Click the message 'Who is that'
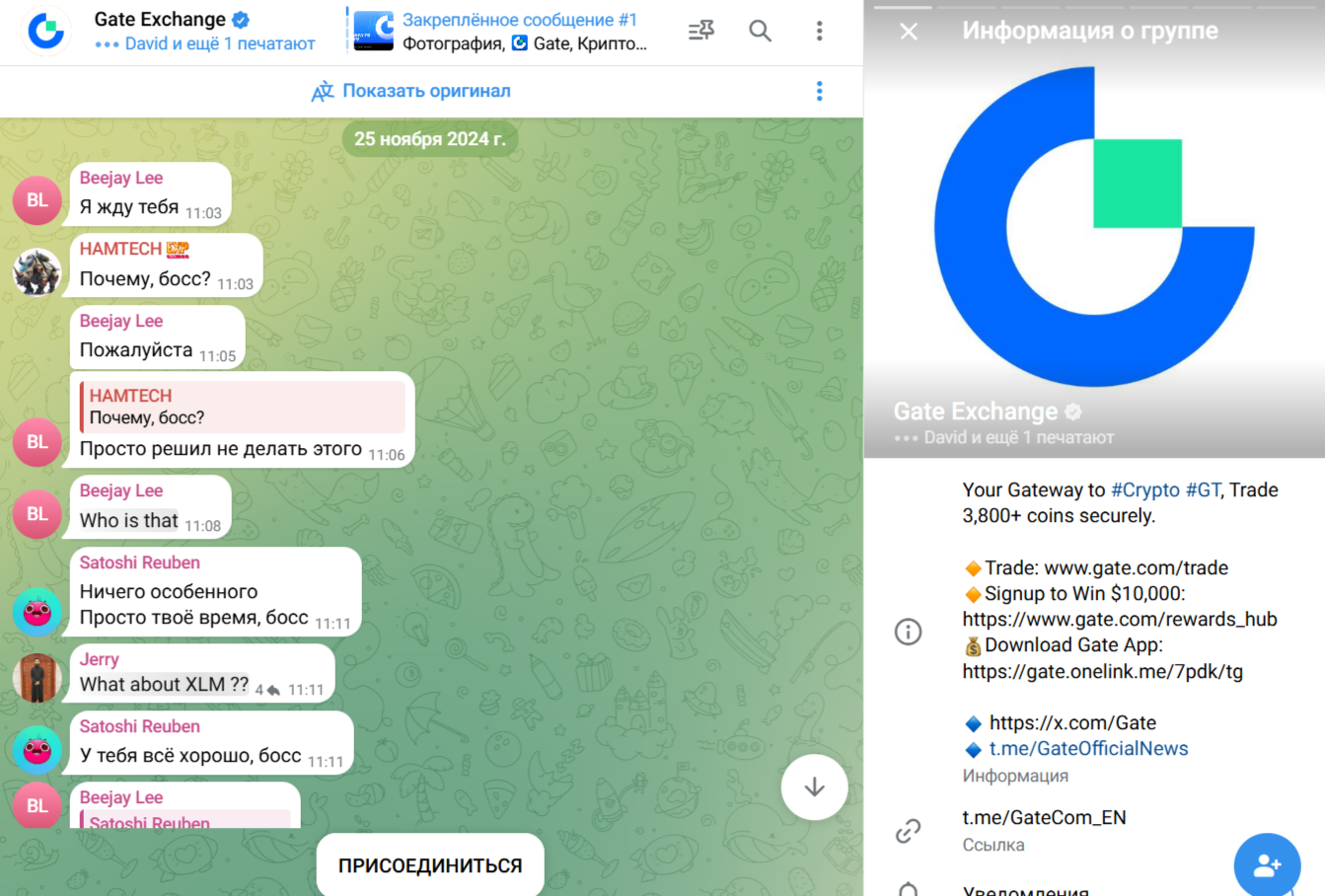The width and height of the screenshot is (1325, 896). (x=129, y=521)
